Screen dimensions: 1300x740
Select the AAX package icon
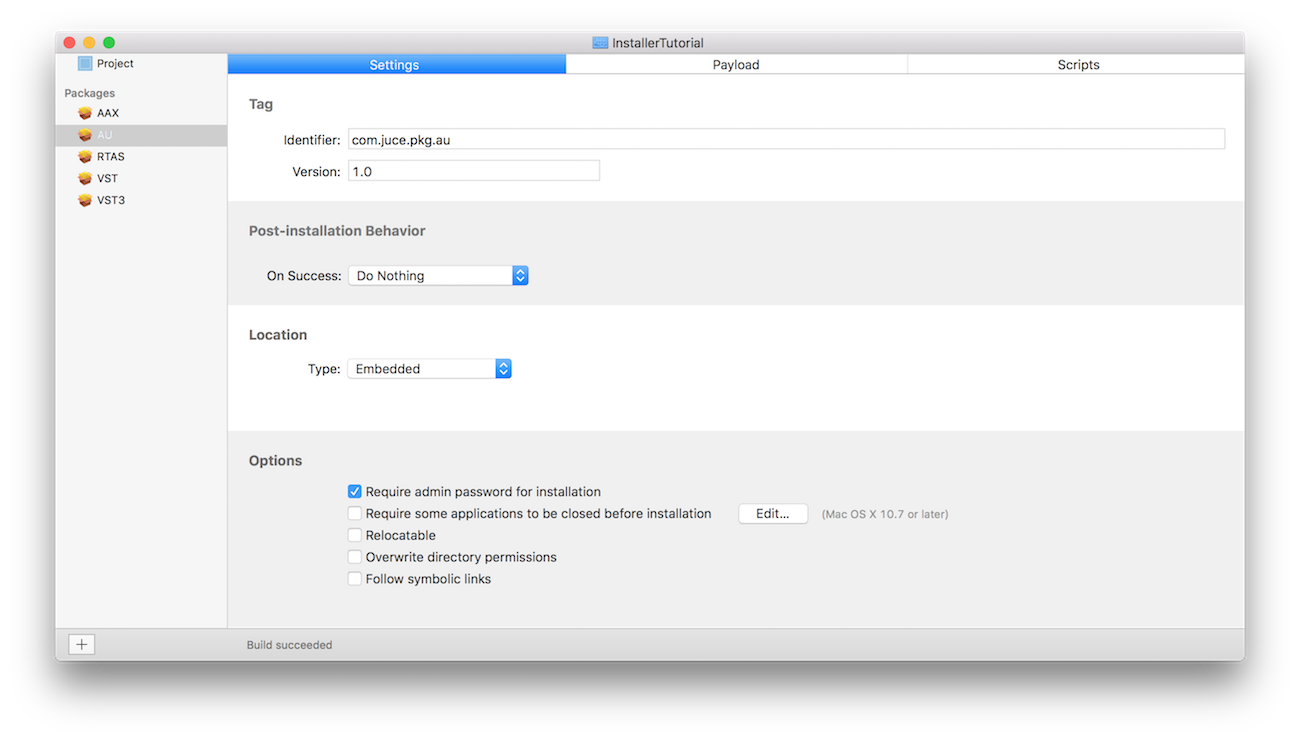point(85,113)
